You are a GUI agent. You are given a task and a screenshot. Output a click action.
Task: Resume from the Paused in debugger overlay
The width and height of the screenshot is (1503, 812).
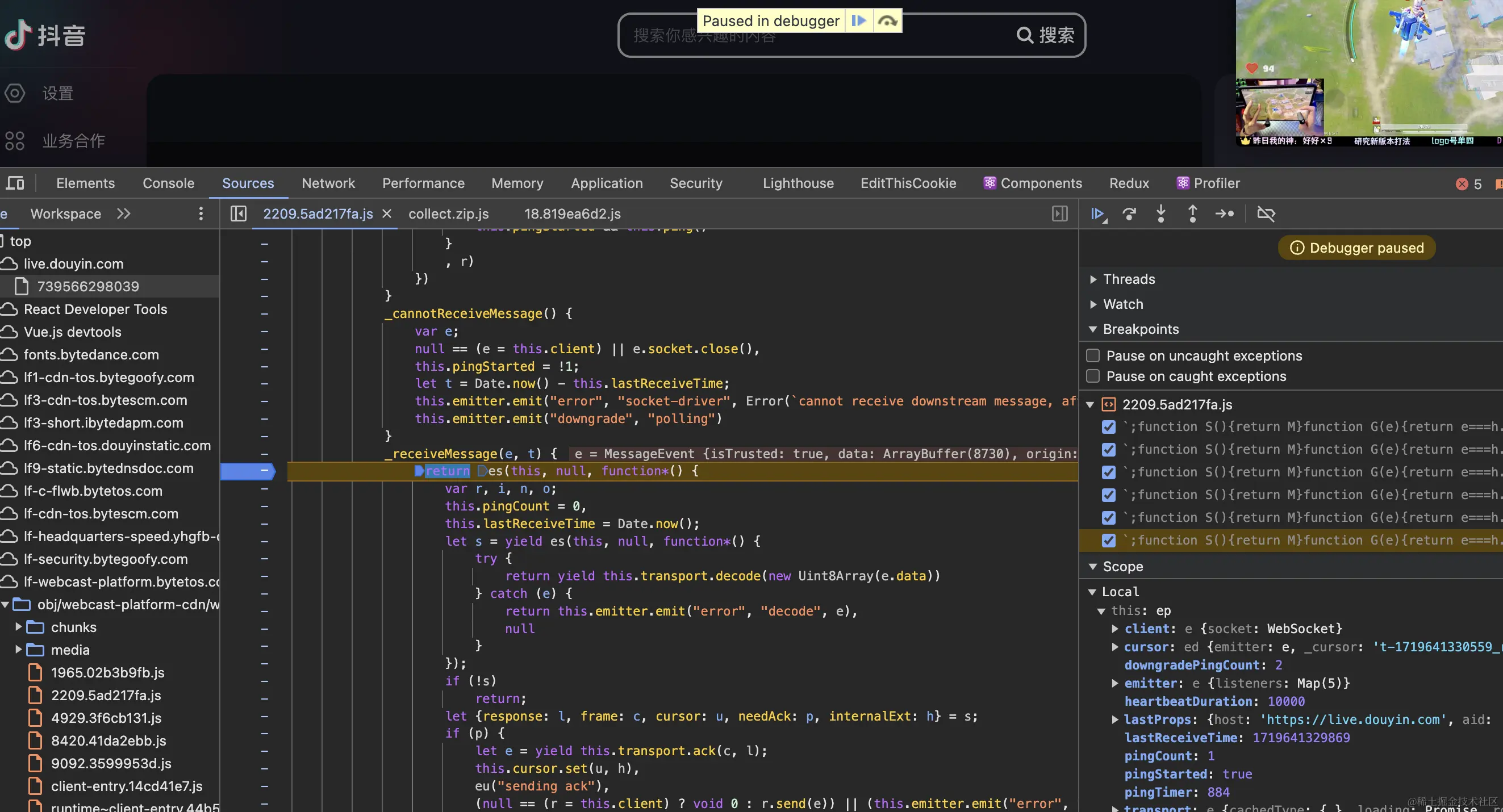(858, 21)
